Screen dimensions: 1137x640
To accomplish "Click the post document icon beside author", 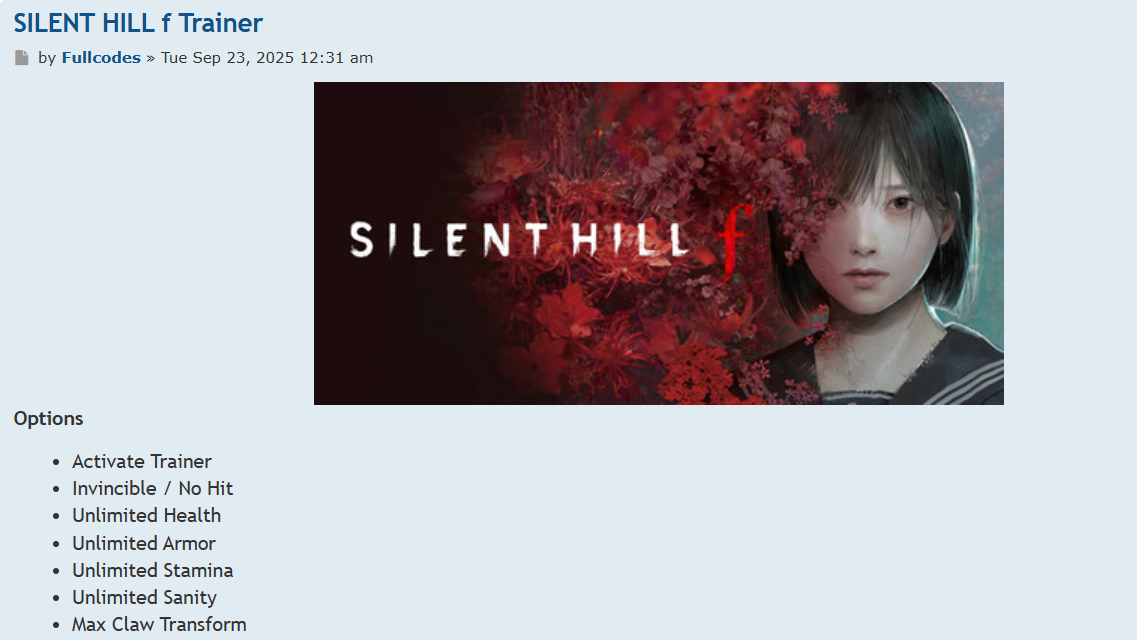I will click(22, 58).
